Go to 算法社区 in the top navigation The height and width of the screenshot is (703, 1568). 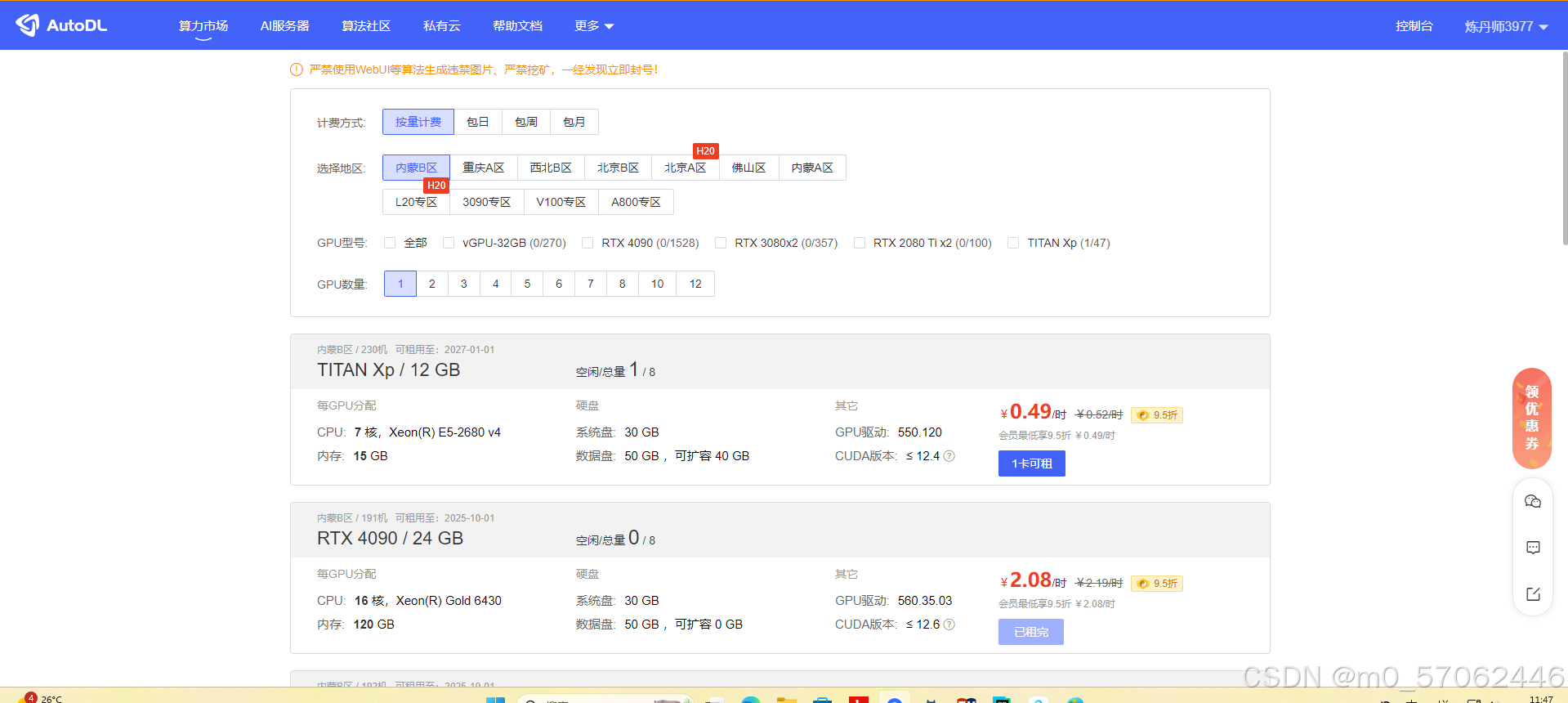(x=366, y=26)
